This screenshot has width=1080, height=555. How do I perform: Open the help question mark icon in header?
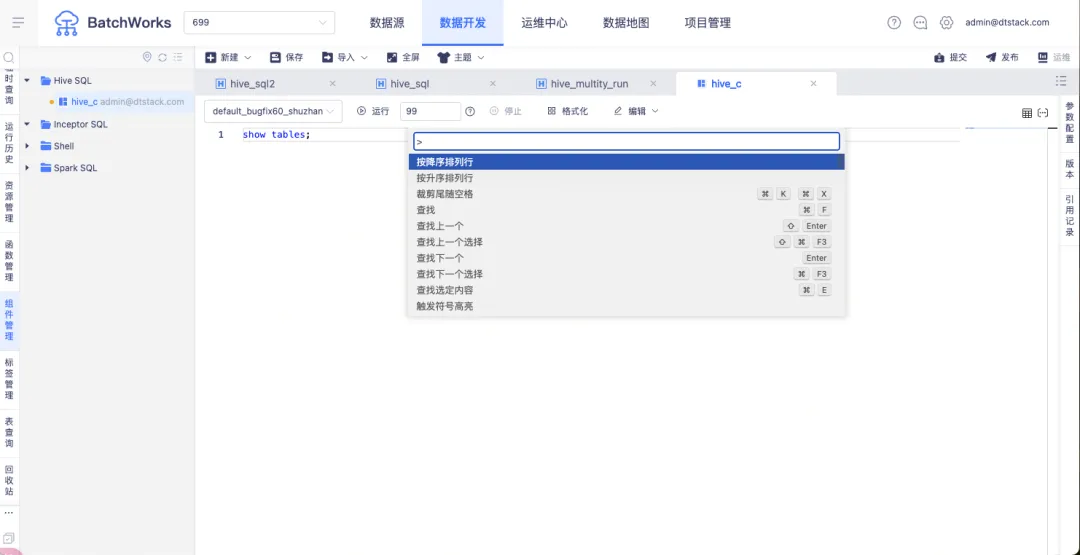coord(894,23)
